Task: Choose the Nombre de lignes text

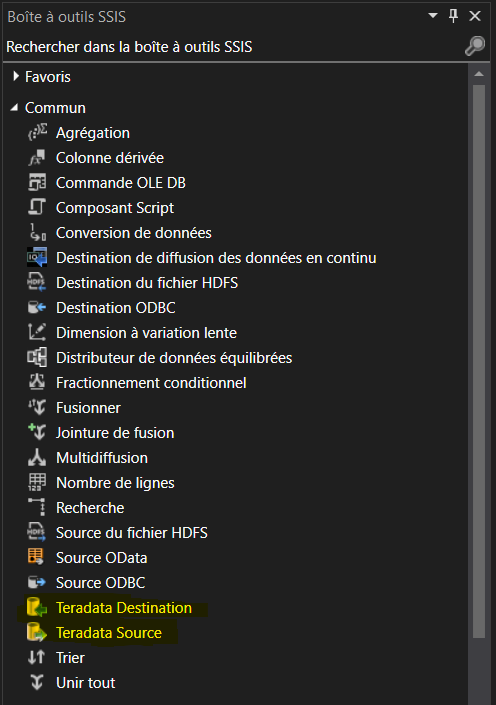Action: point(115,483)
